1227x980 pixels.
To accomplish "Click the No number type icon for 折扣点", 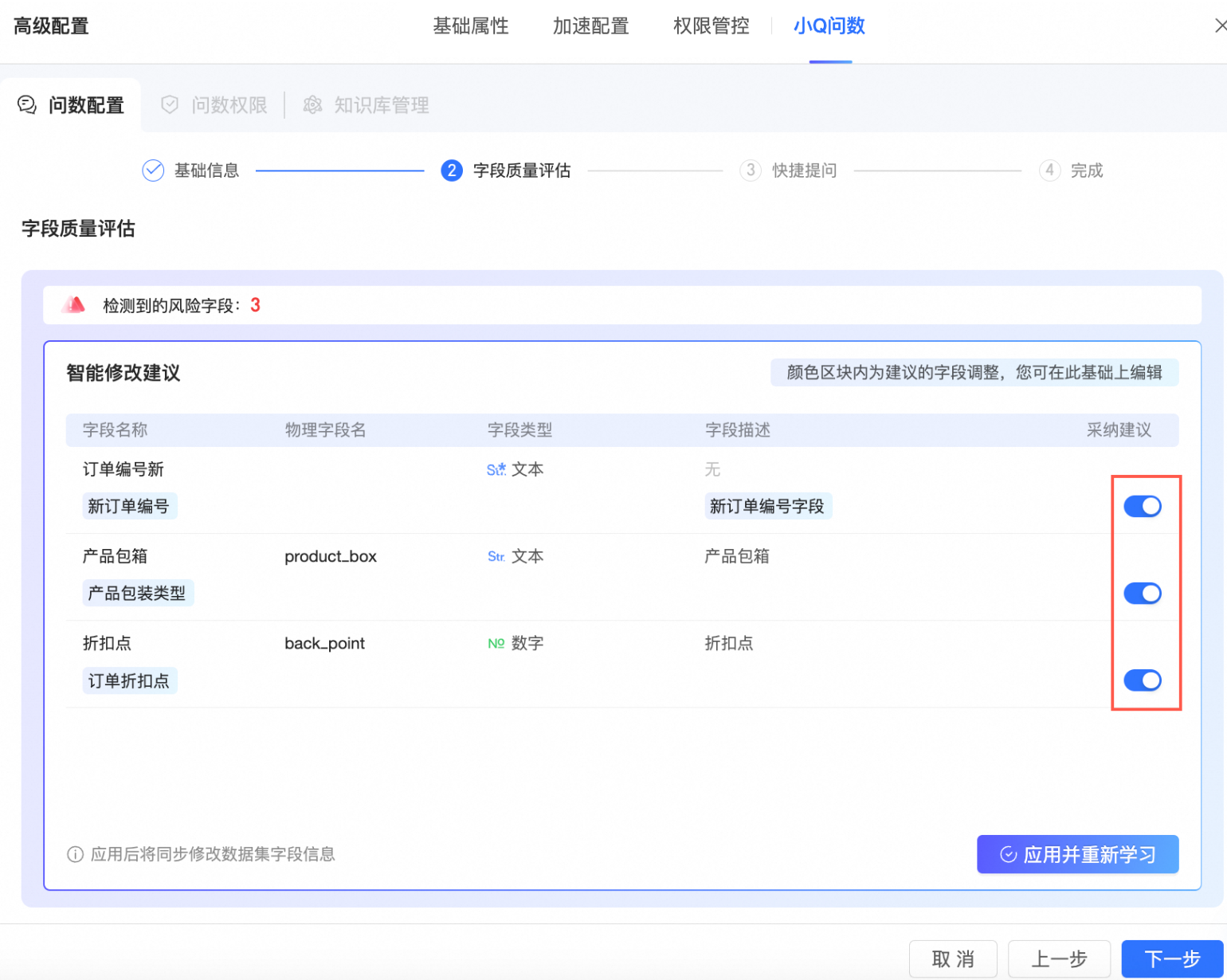I will 496,644.
